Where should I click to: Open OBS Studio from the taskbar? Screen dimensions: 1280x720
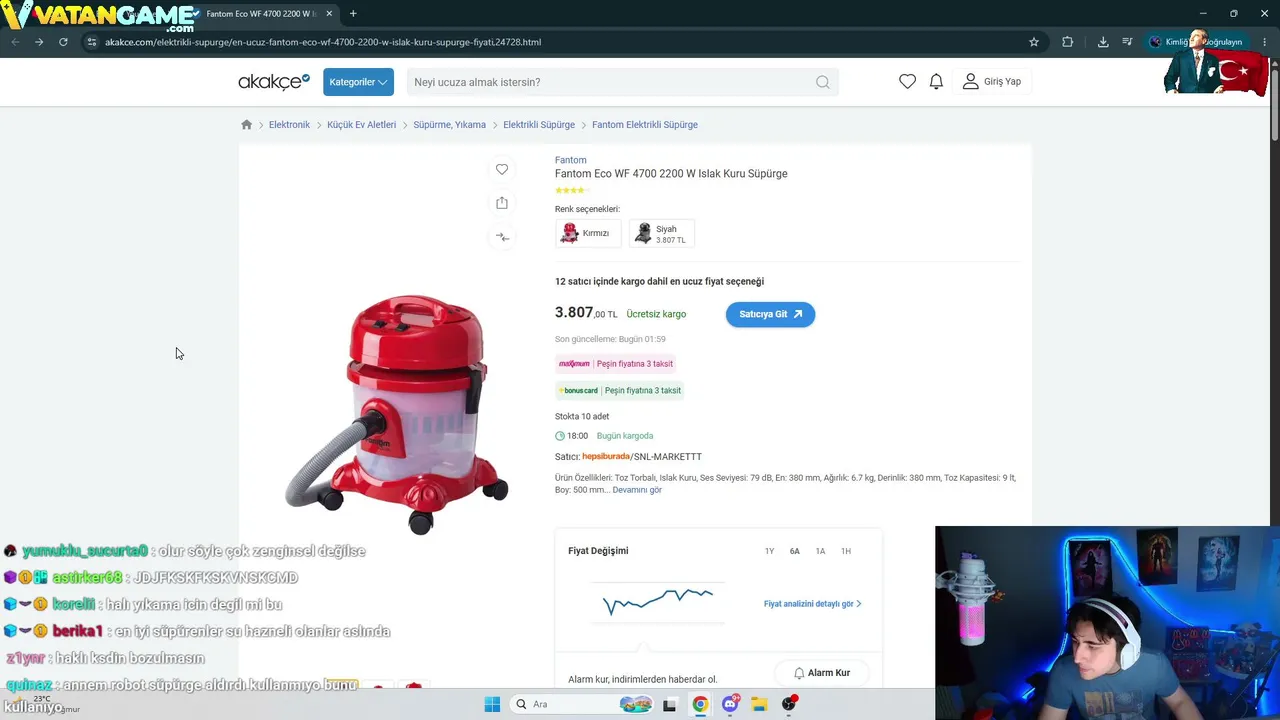click(789, 704)
